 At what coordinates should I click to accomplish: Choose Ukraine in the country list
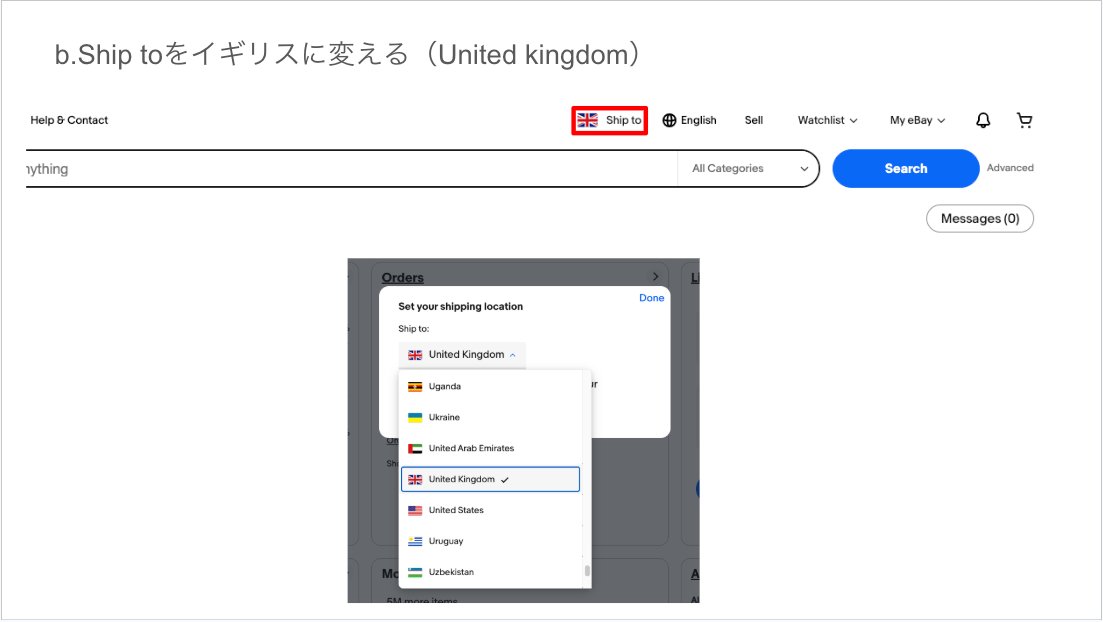(x=444, y=417)
